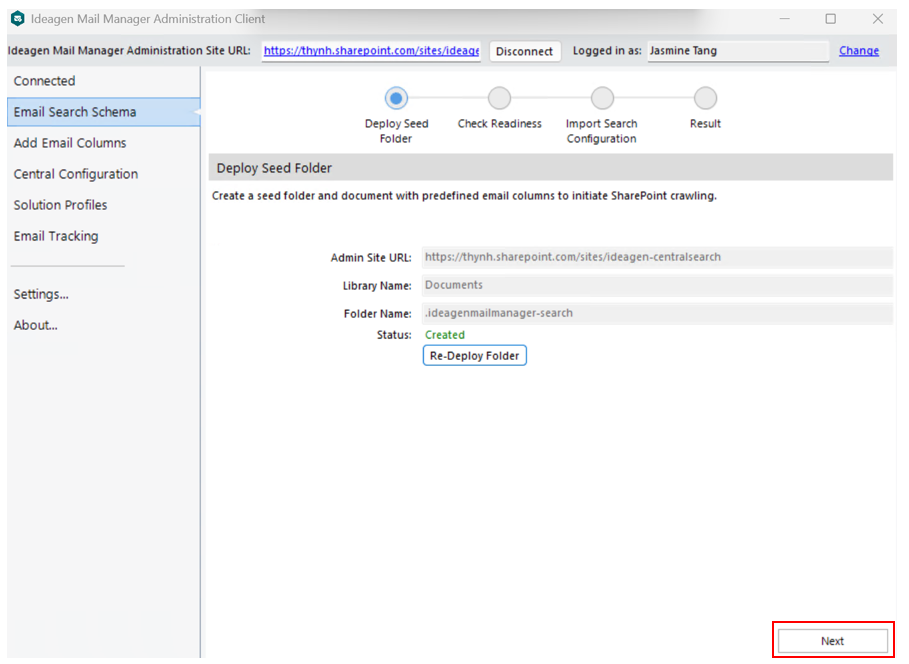Close the Administration Client window
The width and height of the screenshot is (909, 664).
point(878,19)
